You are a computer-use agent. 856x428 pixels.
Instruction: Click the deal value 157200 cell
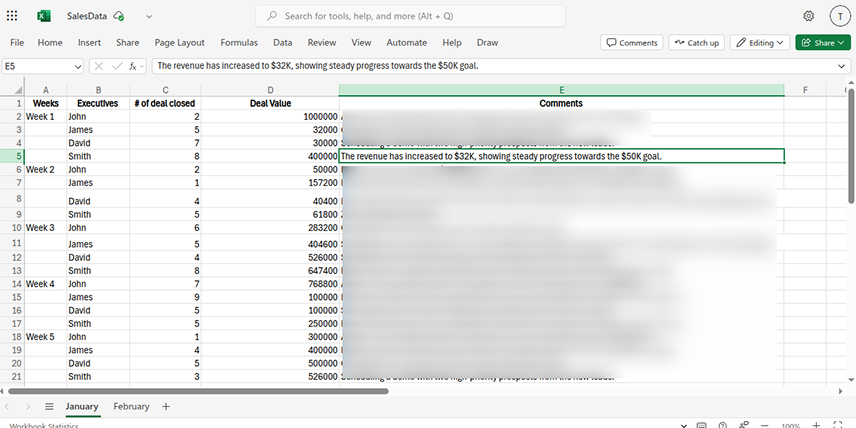coord(270,182)
